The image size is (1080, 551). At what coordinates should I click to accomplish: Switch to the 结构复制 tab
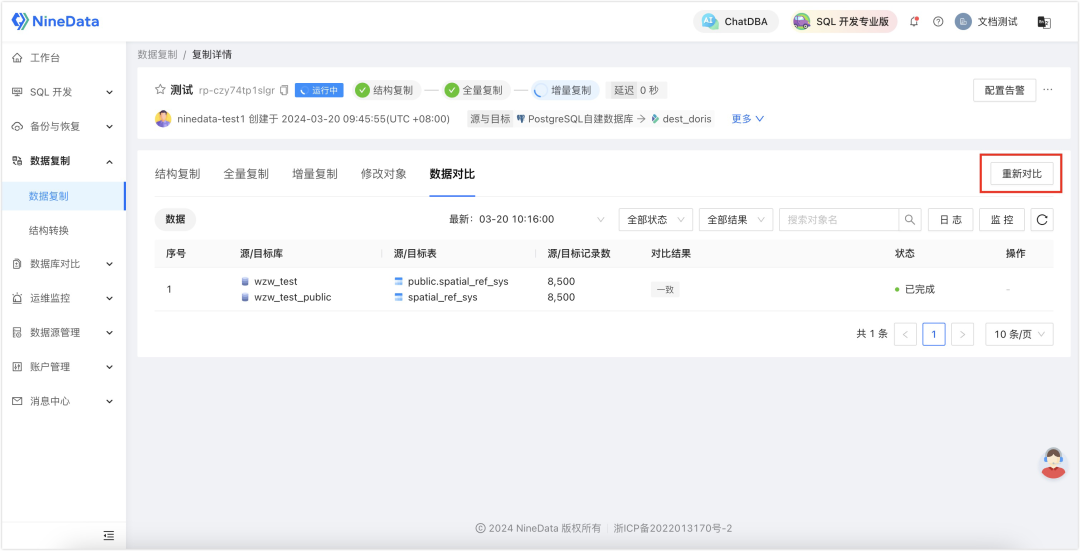click(x=178, y=174)
